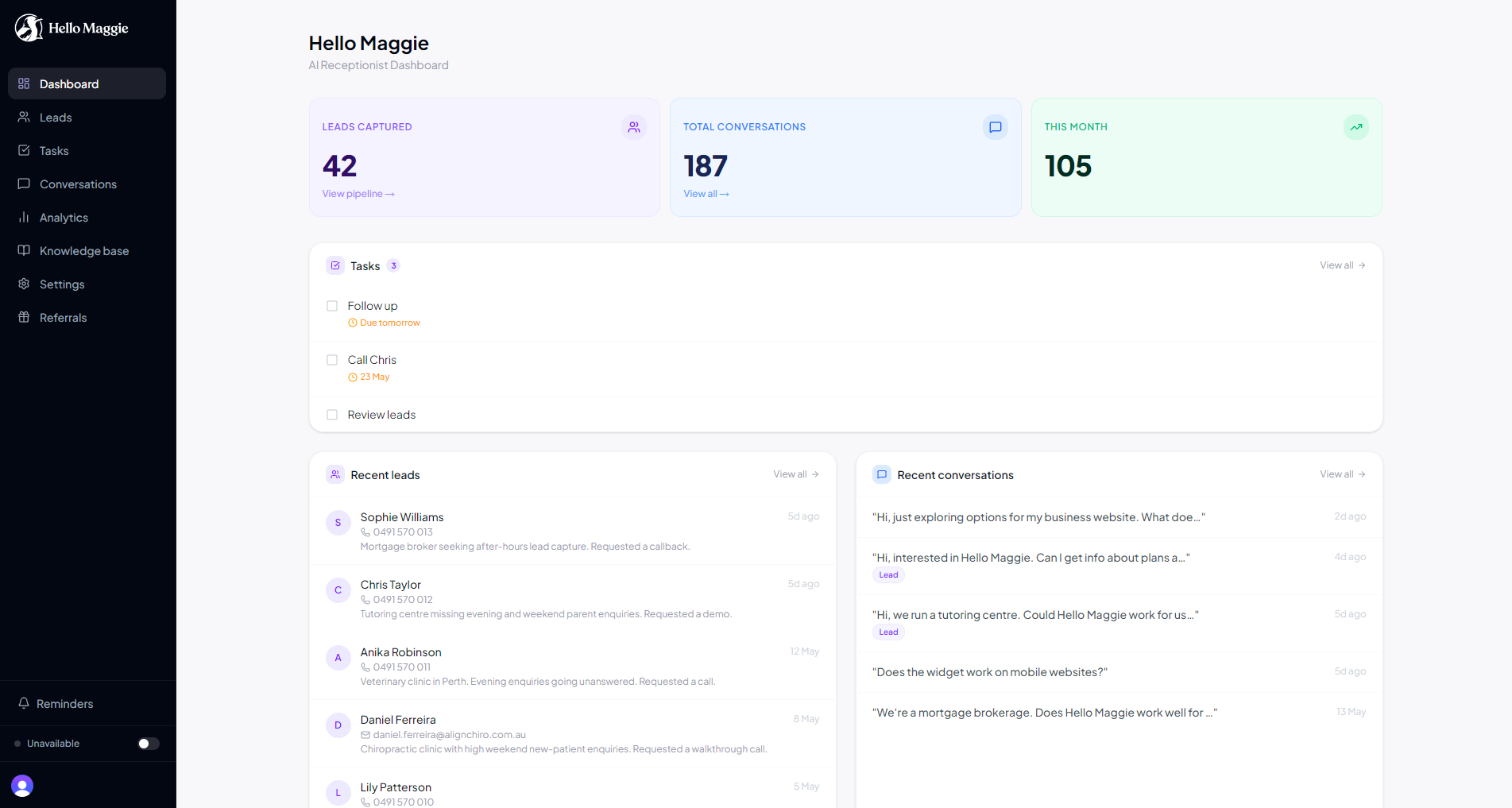Click the mail icon beside Daniel Ferreira's email
Viewport: 1512px width, 808px height.
click(365, 735)
